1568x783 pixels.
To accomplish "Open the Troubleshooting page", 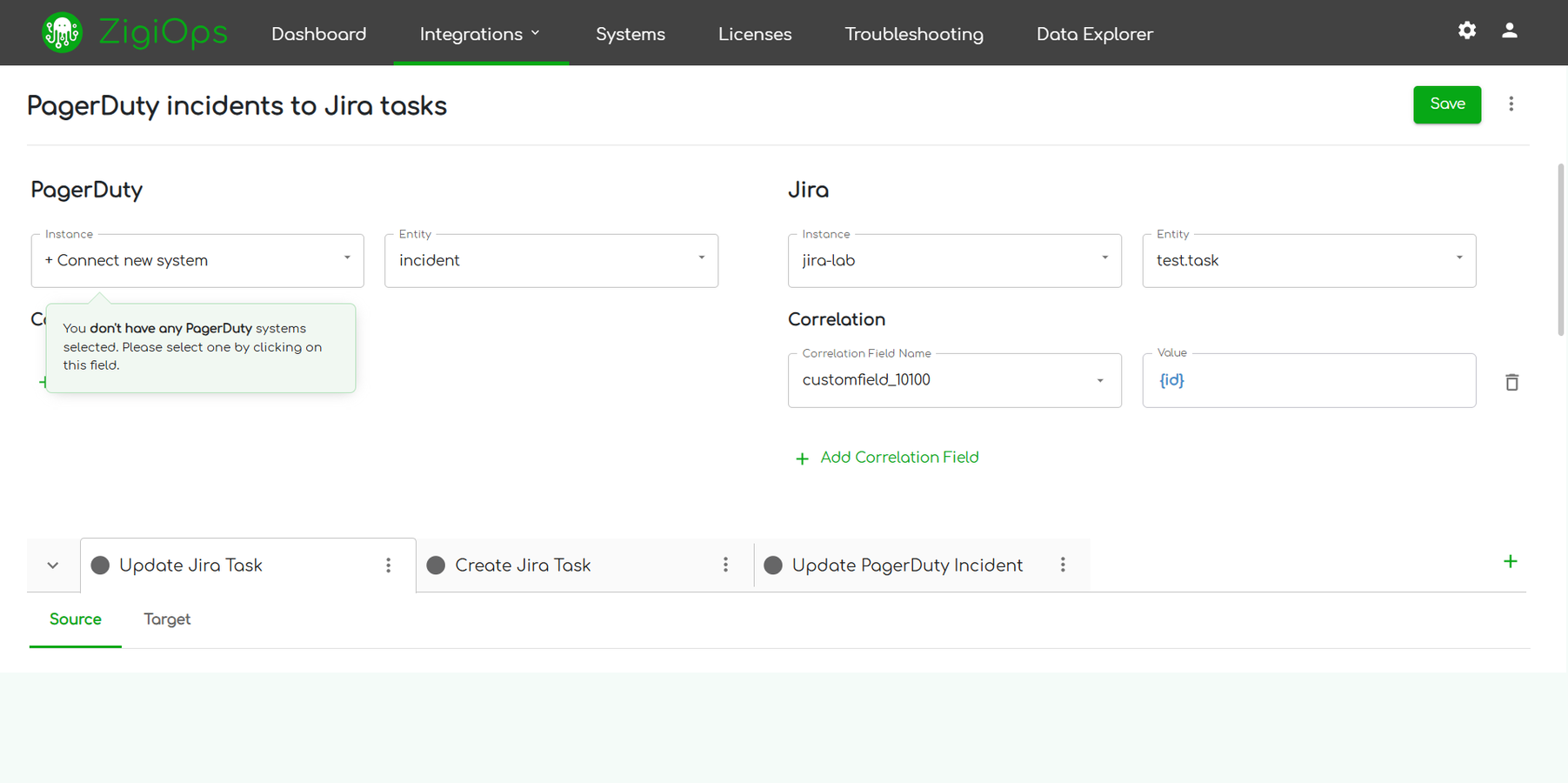I will click(914, 34).
